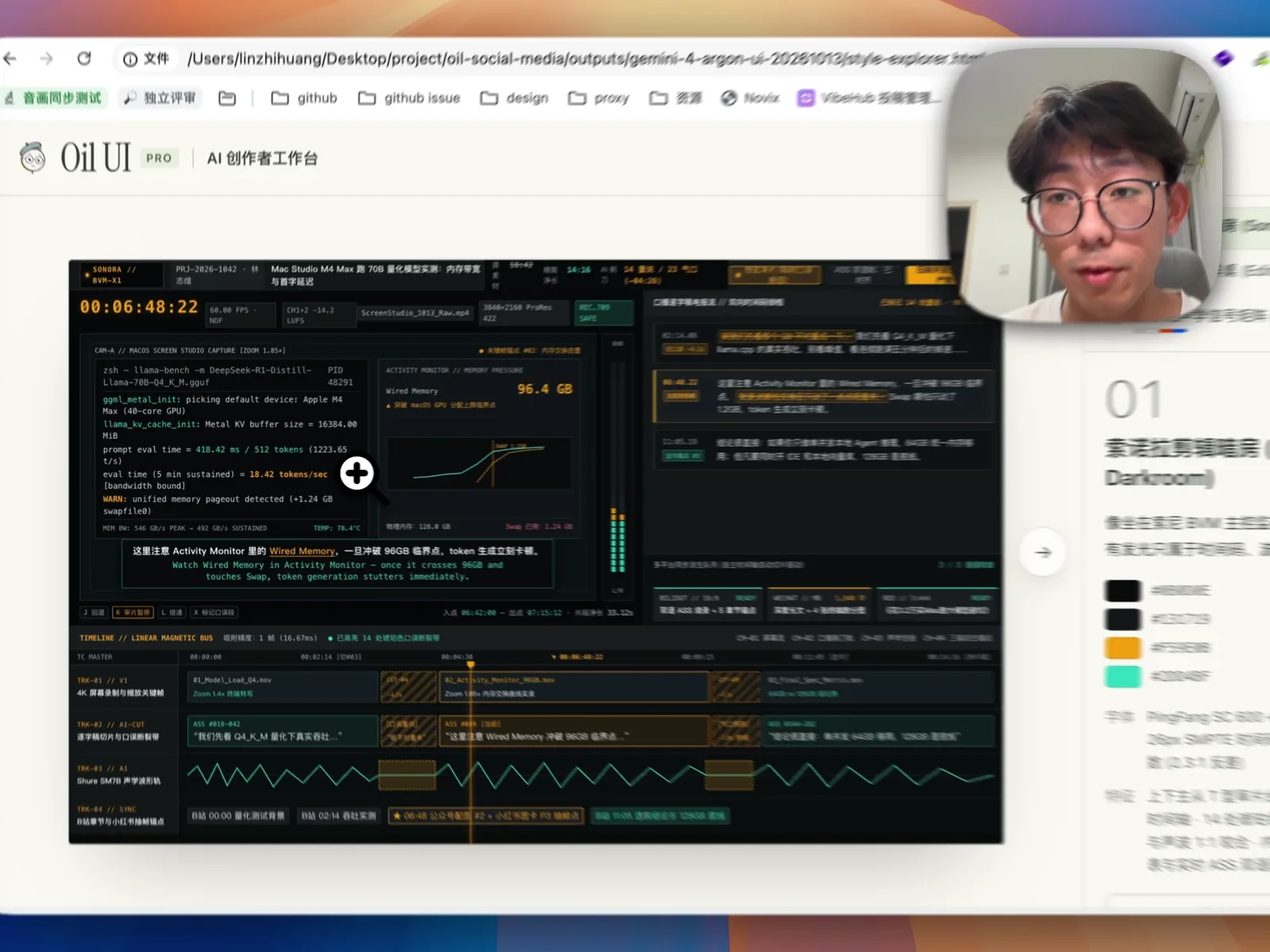Image resolution: width=1270 pixels, height=952 pixels.
Task: Click the orange timeline playhead marker
Action: (471, 664)
